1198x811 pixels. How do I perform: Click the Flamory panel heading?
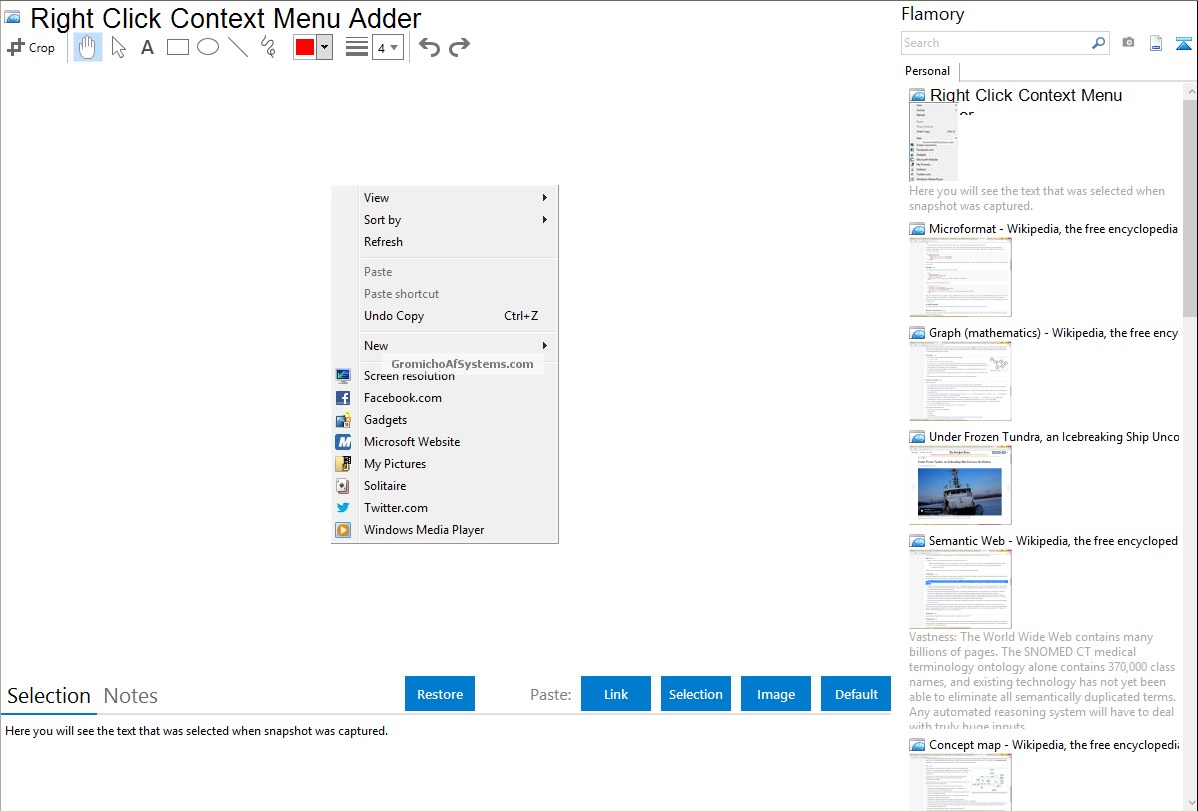pos(932,15)
